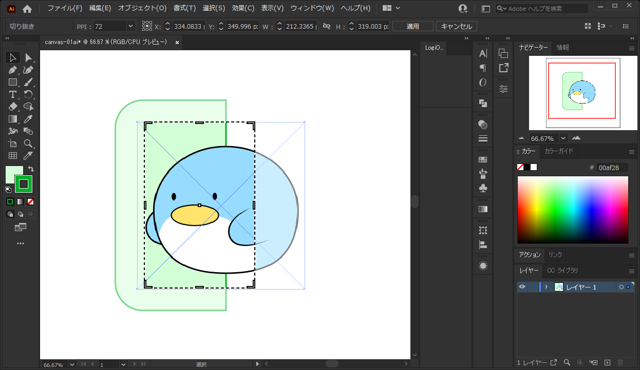The image size is (640, 370).
Task: Select the Symbol Sprayer tool
Action: pos(13,131)
